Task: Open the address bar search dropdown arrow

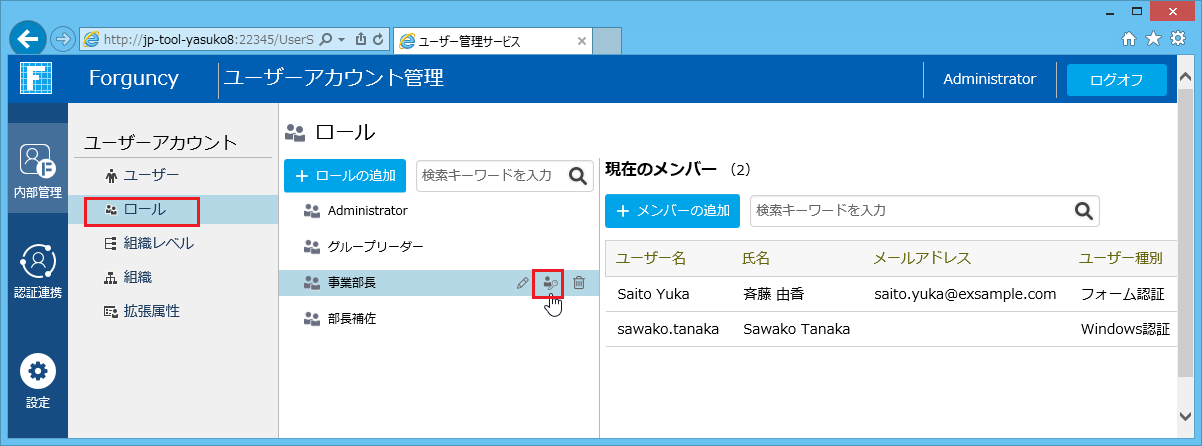Action: [x=343, y=40]
